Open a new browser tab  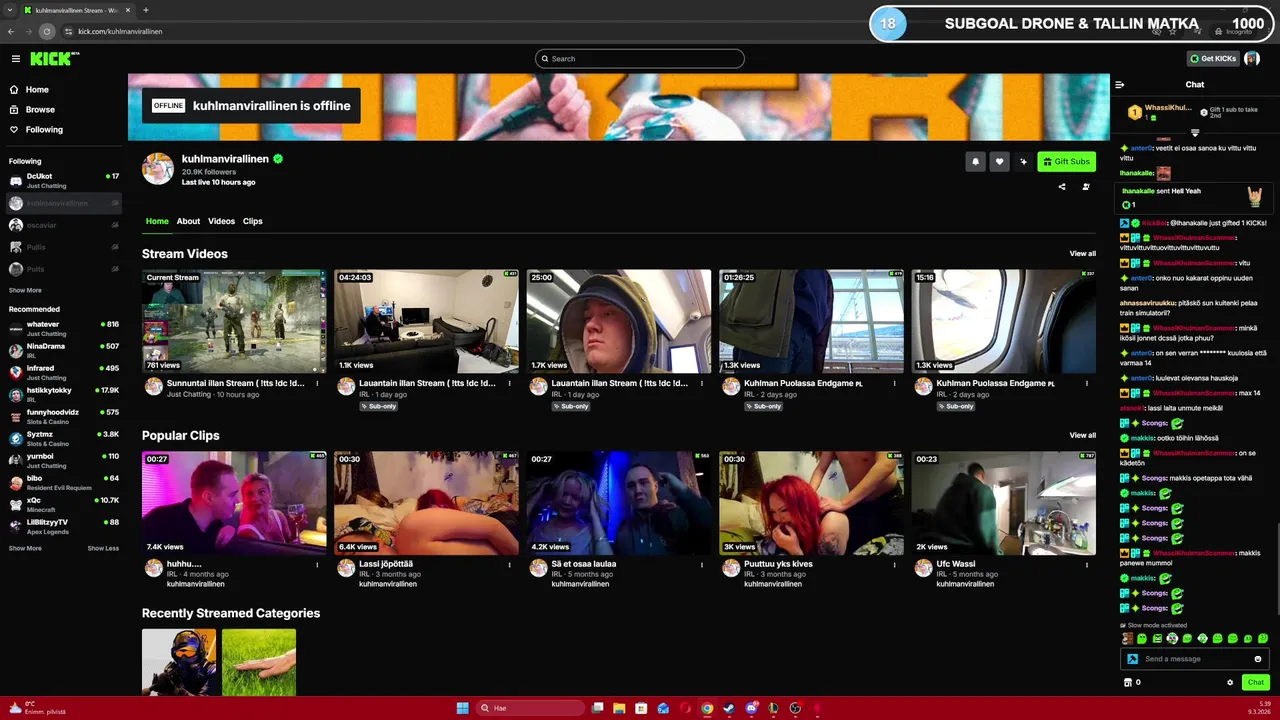pos(146,10)
